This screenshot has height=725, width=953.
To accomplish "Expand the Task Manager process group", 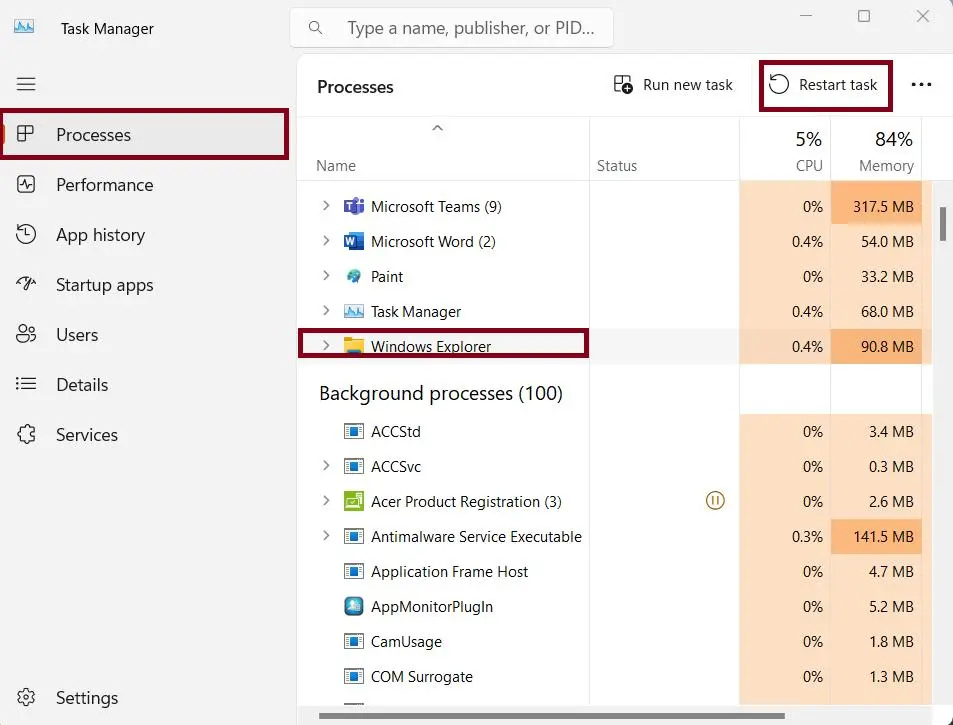I will click(x=326, y=311).
